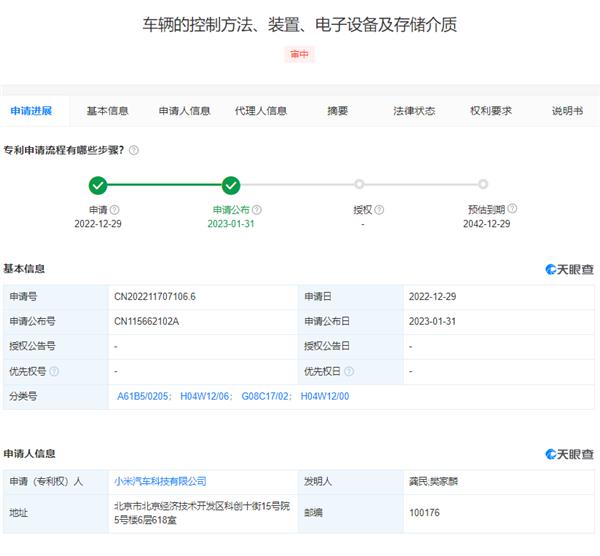Click help icon next to 专利申请流程有哪些步骤

coord(134,150)
